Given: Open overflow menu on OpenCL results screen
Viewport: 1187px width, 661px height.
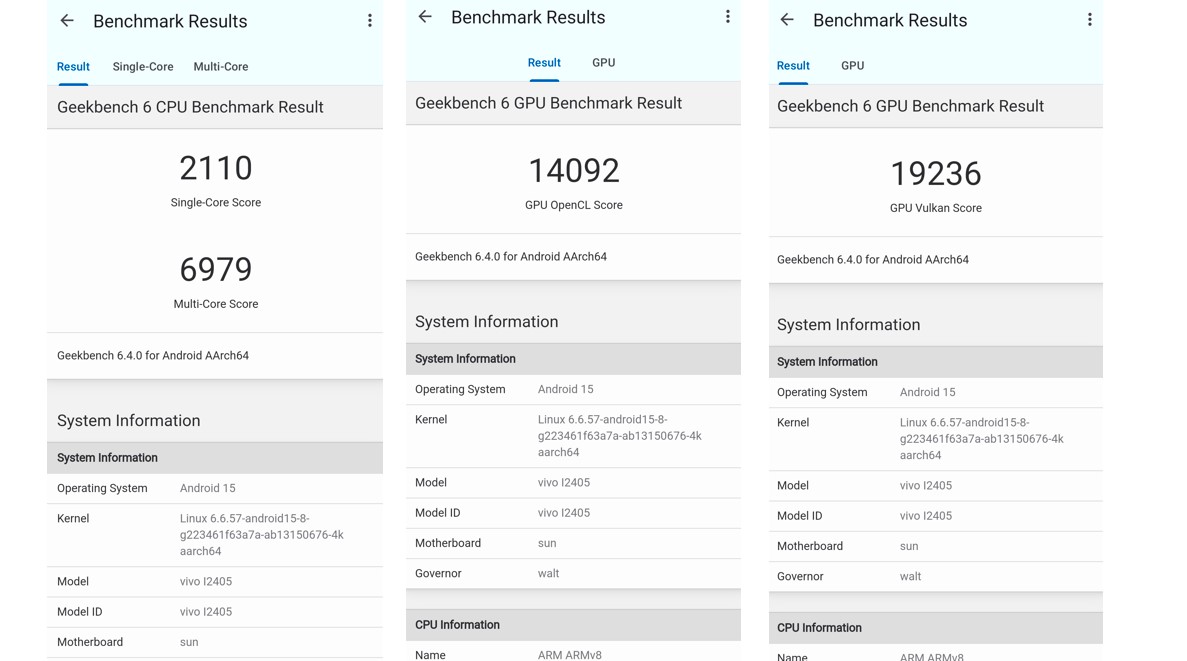Looking at the screenshot, I should 727,17.
